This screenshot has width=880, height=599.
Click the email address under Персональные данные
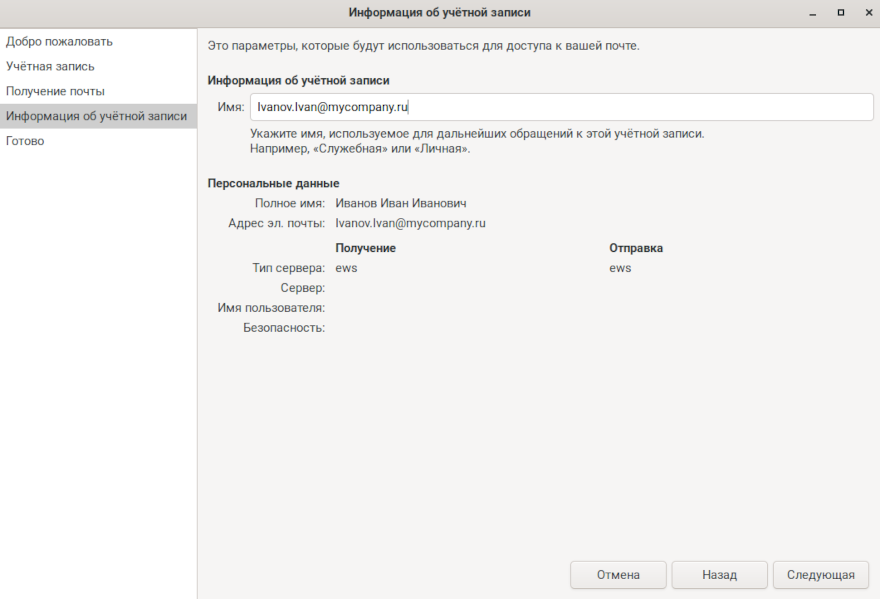[x=410, y=224]
